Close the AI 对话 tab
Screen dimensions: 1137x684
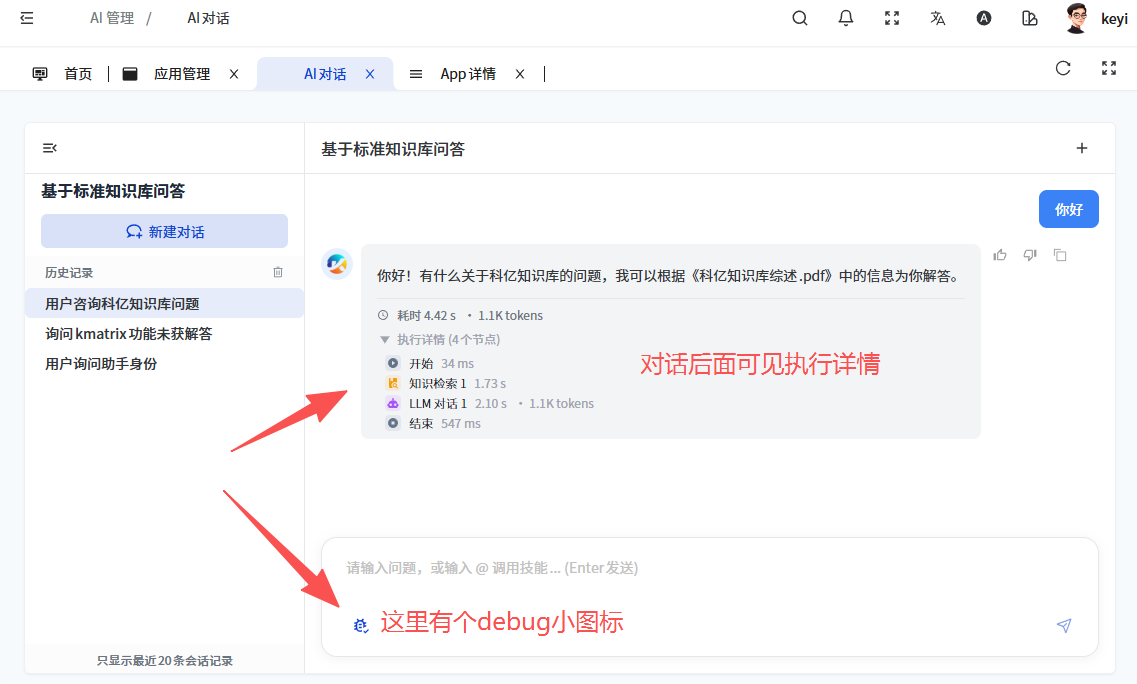pyautogui.click(x=370, y=74)
